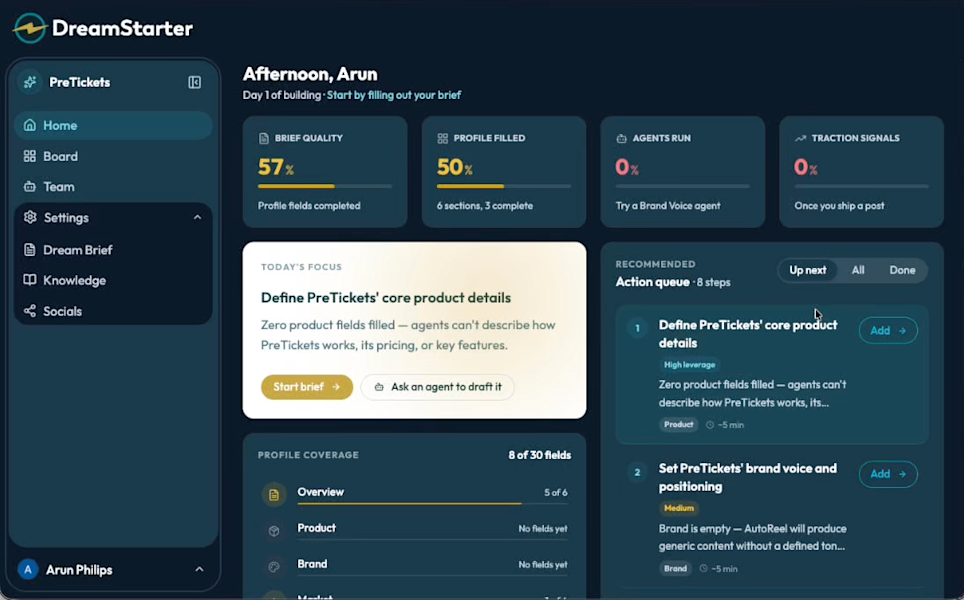Click the Knowledge book icon
964x600 pixels.
(x=30, y=280)
